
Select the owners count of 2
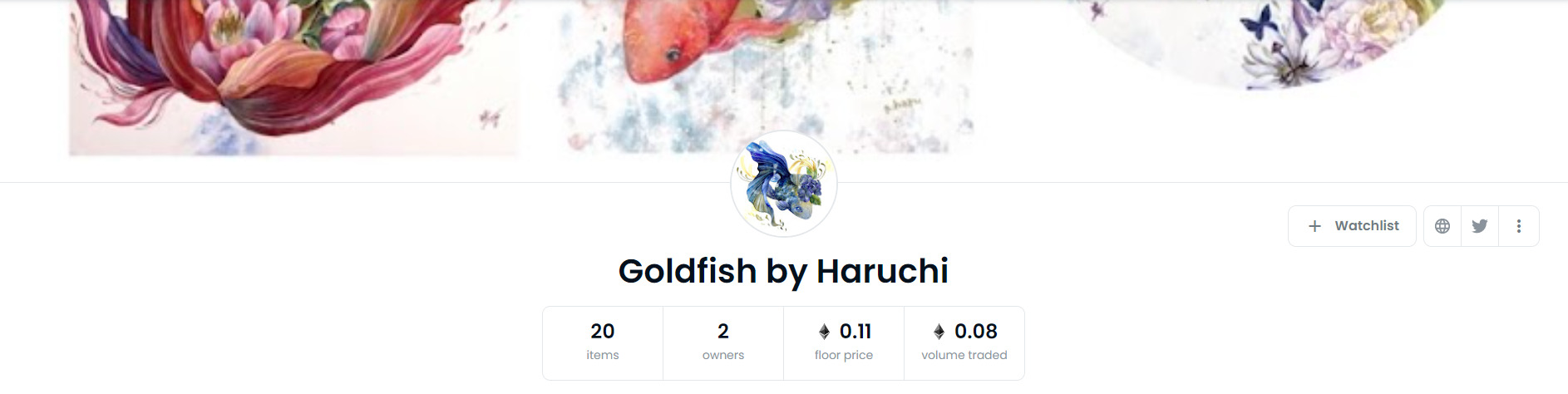[x=723, y=331]
